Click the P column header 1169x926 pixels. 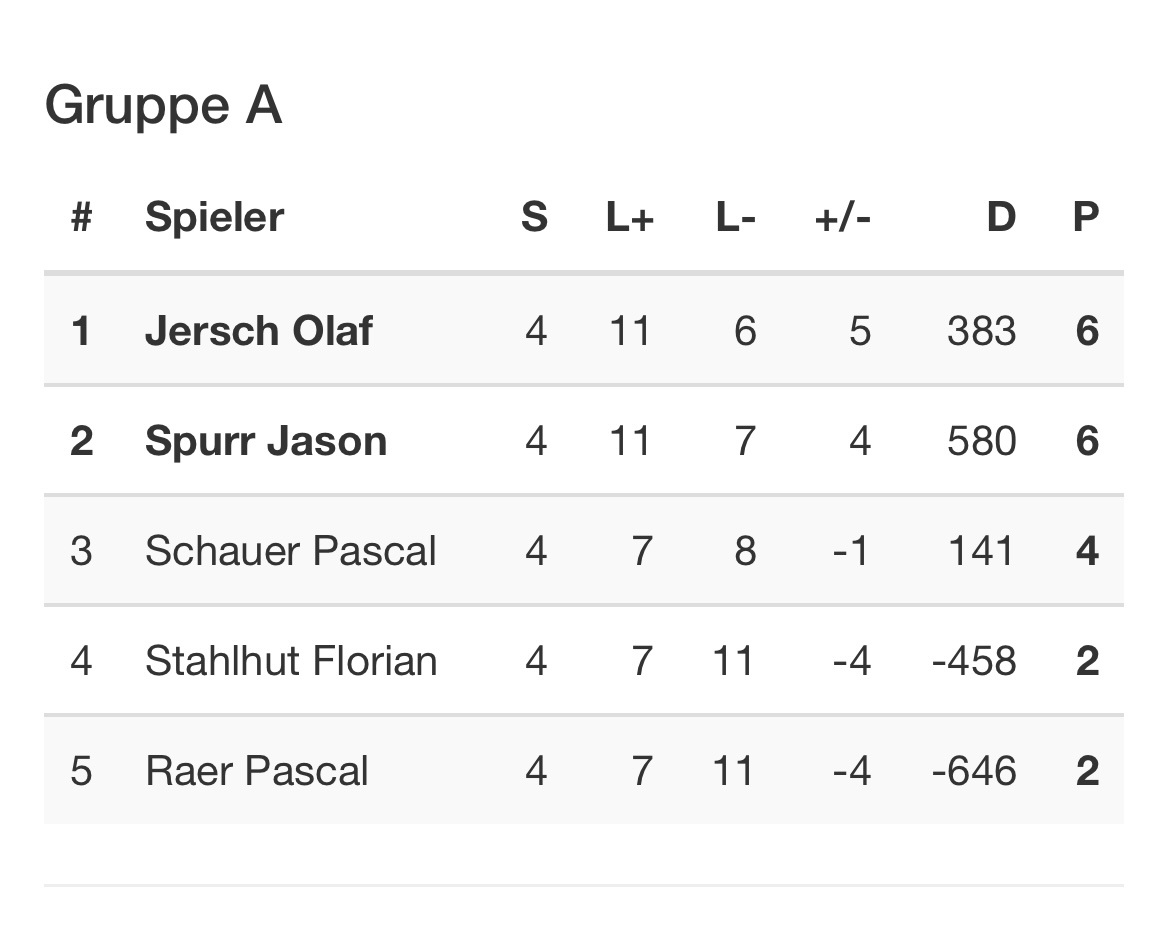click(x=1086, y=217)
